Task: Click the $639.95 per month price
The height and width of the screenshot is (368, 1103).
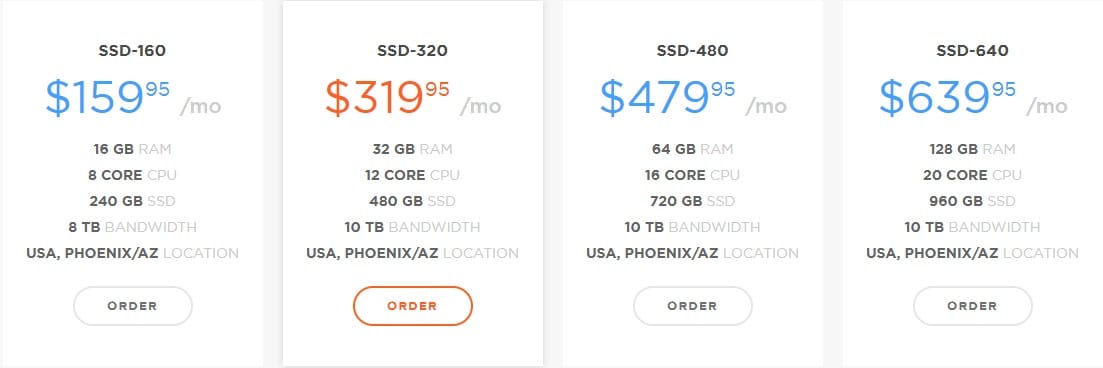Action: 973,98
